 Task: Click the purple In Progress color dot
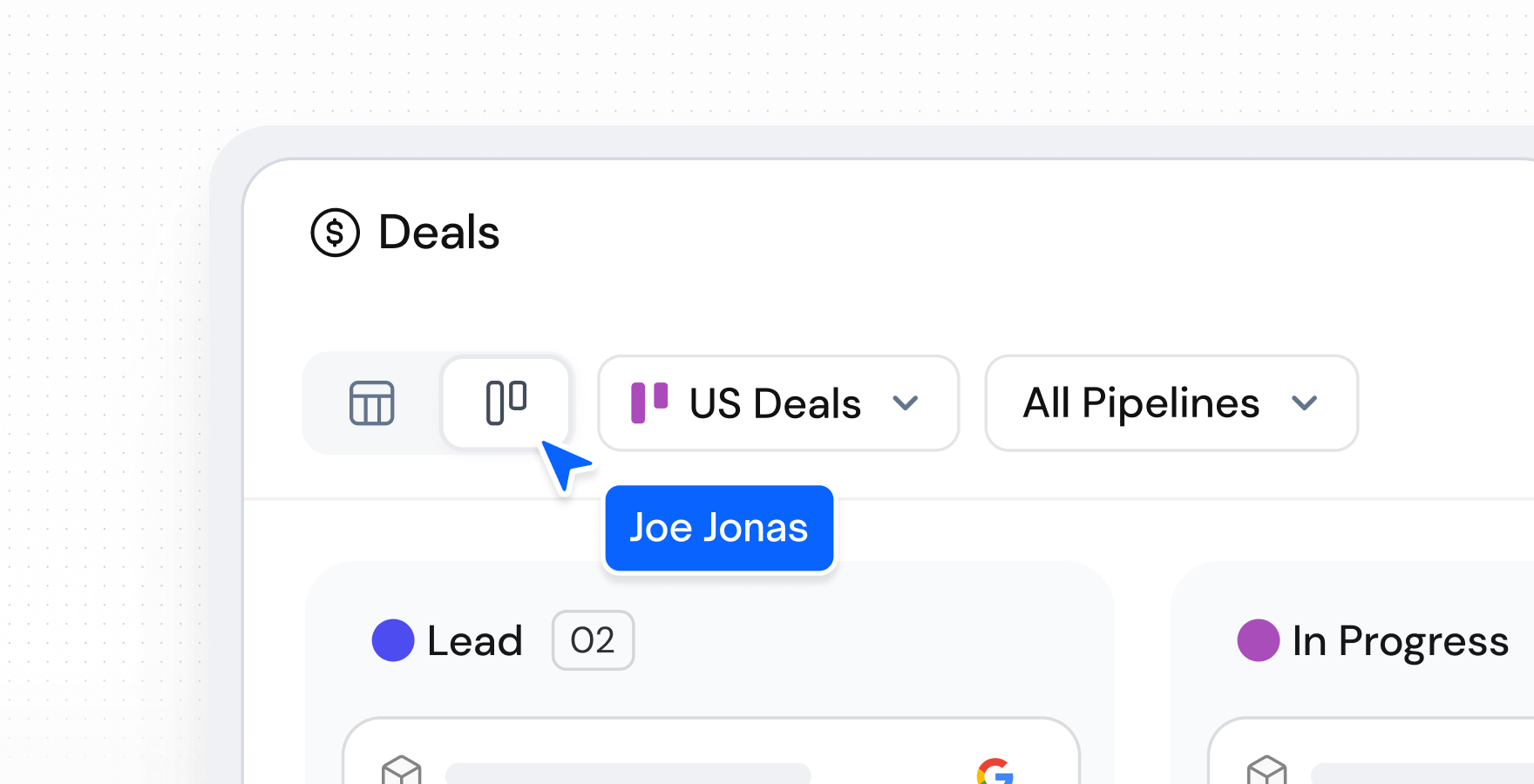(1258, 640)
